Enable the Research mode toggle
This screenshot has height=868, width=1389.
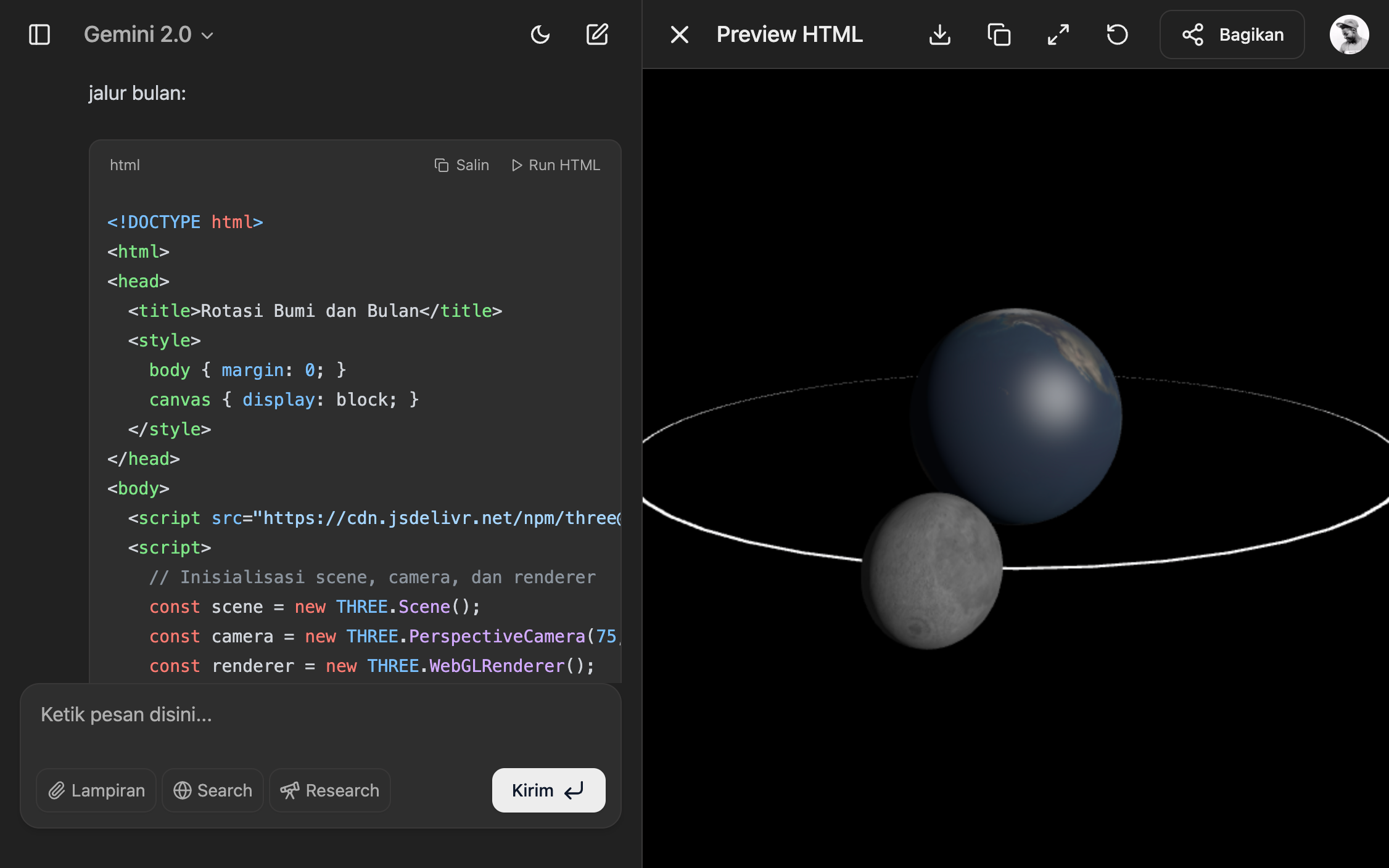(330, 790)
